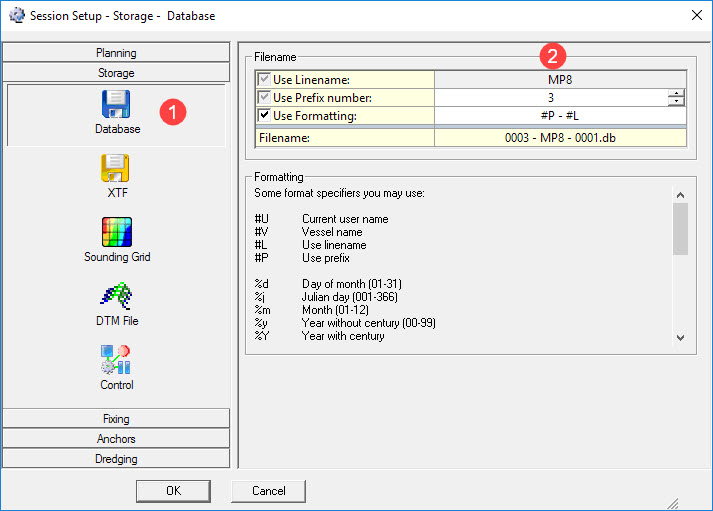The width and height of the screenshot is (713, 511).
Task: Toggle the Use Linename checkbox
Action: click(x=264, y=79)
